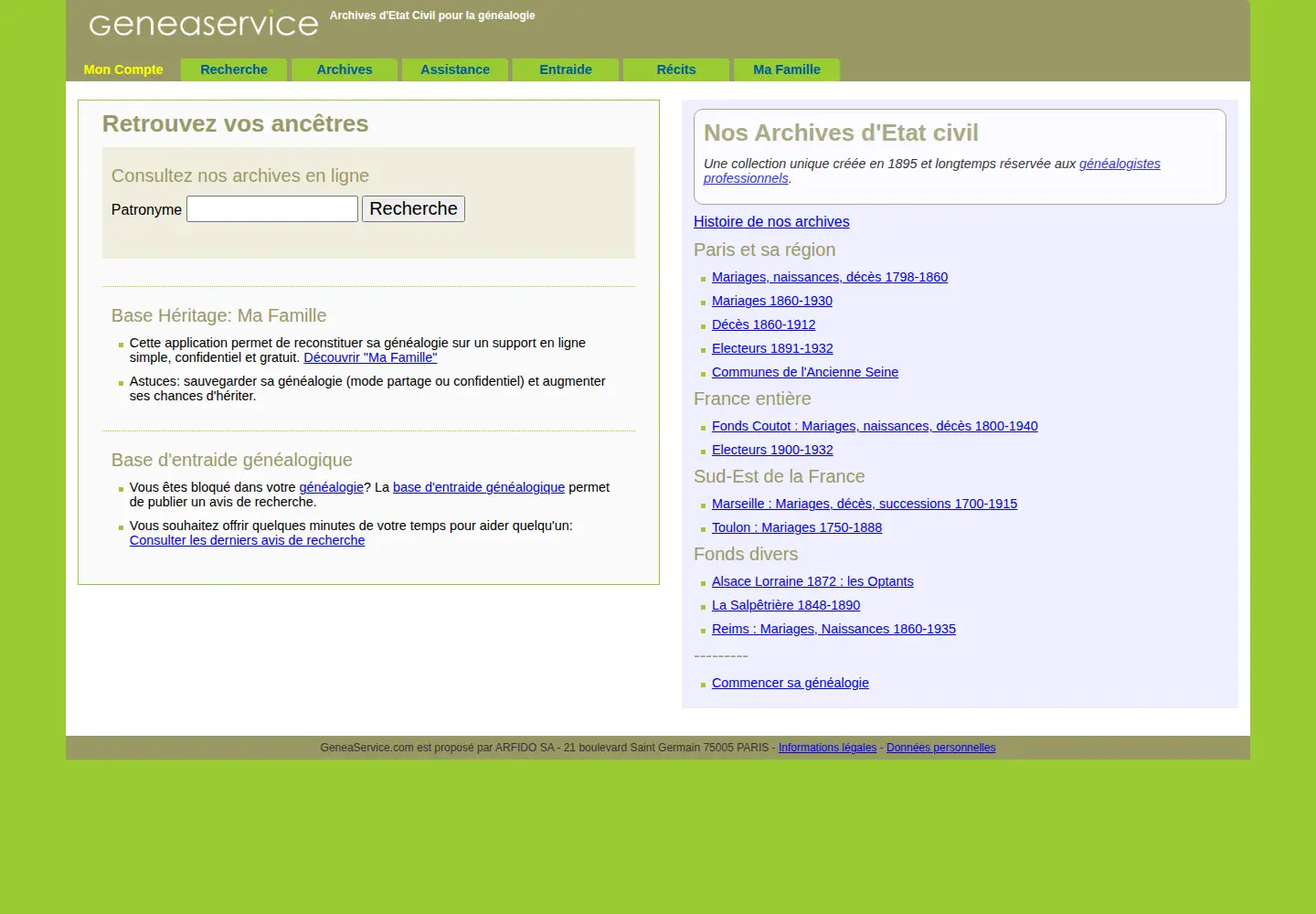Screen dimensions: 1316x914
Task: Open the Découvrir "Ma Famille" link
Action: click(370, 357)
